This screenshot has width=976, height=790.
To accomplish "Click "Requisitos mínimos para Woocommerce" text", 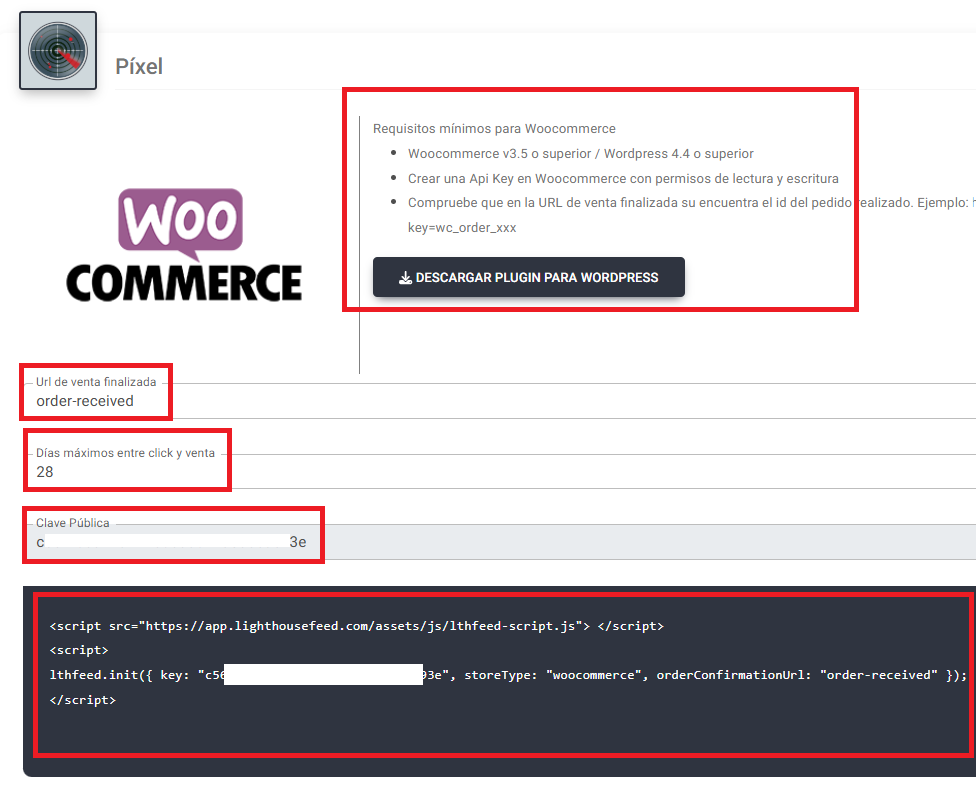I will (494, 128).
